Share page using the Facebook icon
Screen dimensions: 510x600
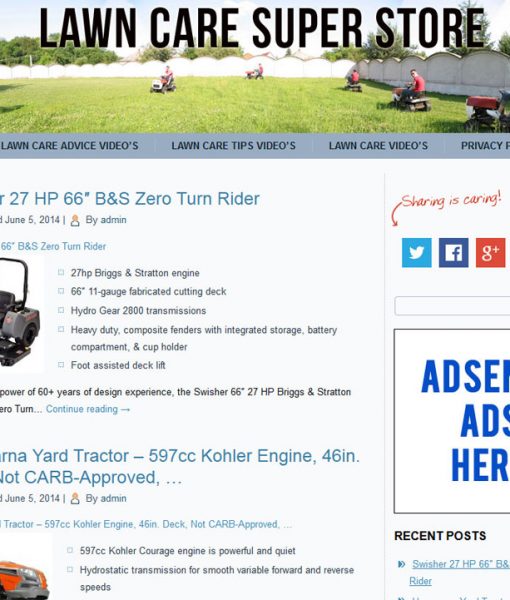click(453, 253)
